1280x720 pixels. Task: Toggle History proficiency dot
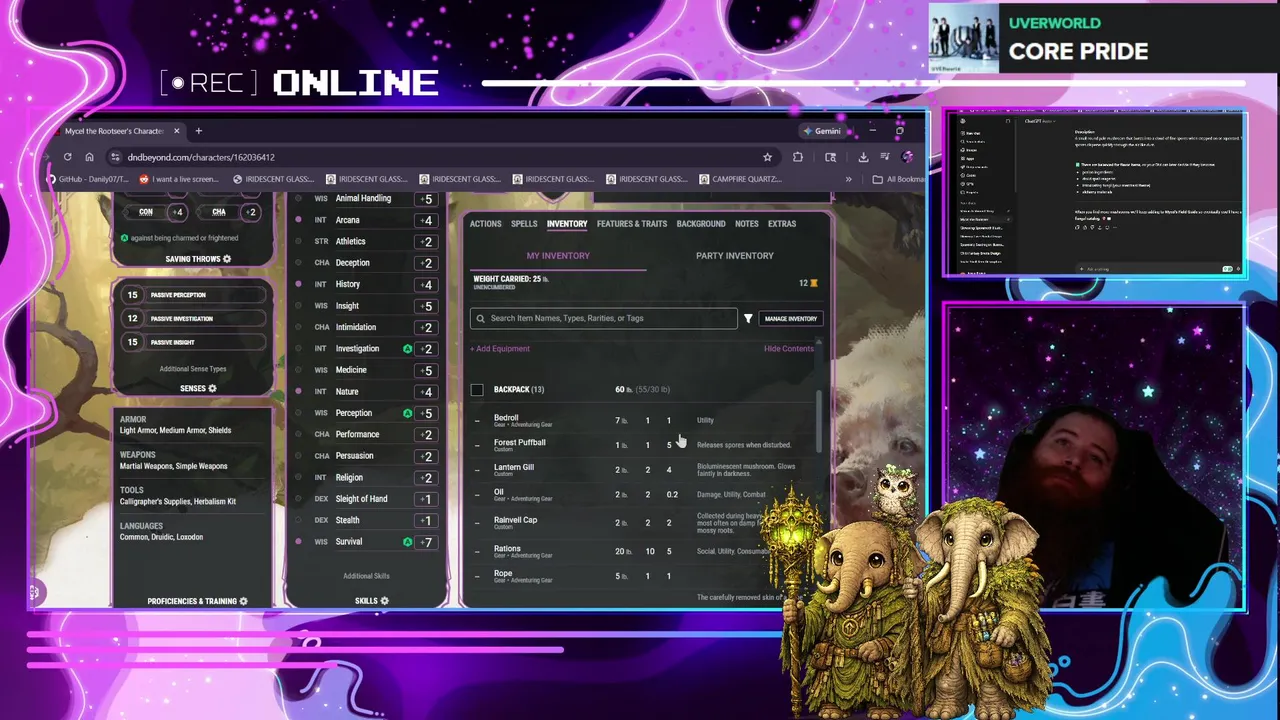(x=298, y=284)
